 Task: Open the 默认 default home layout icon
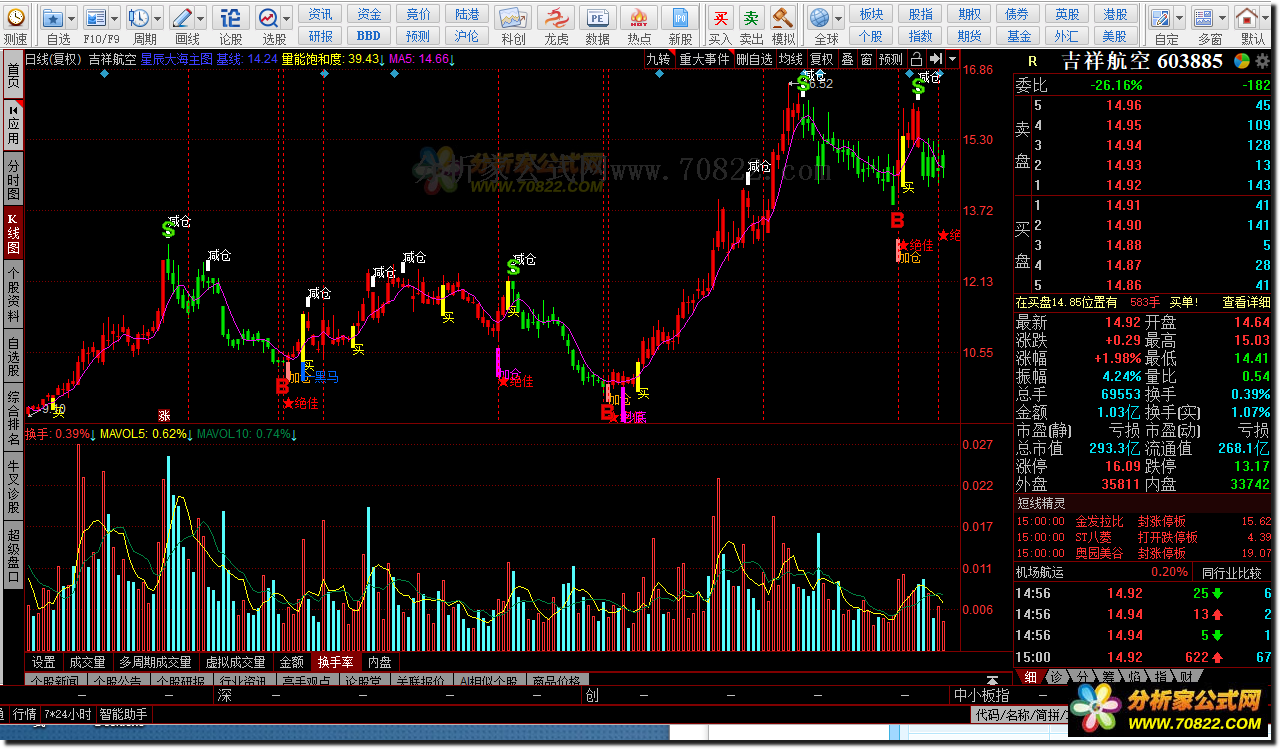coord(1248,18)
